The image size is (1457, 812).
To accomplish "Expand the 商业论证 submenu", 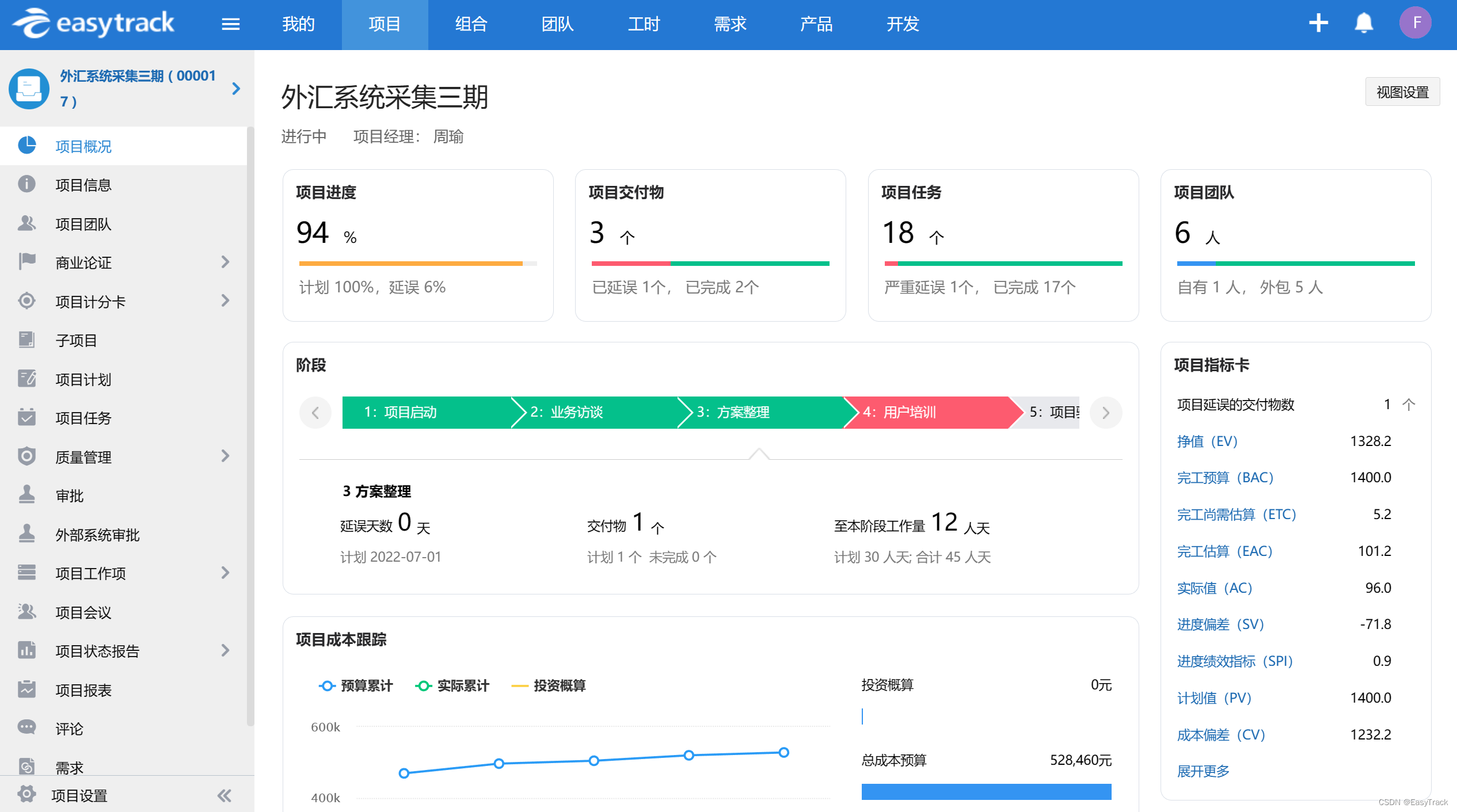I will pyautogui.click(x=225, y=262).
